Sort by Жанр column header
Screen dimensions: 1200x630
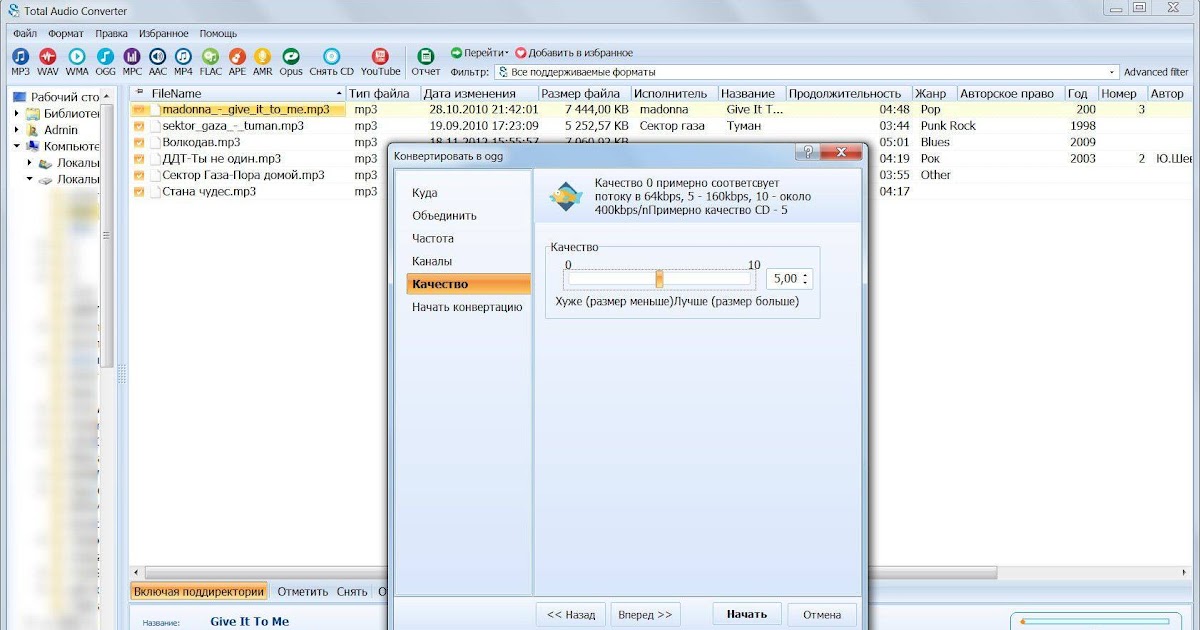(x=933, y=94)
